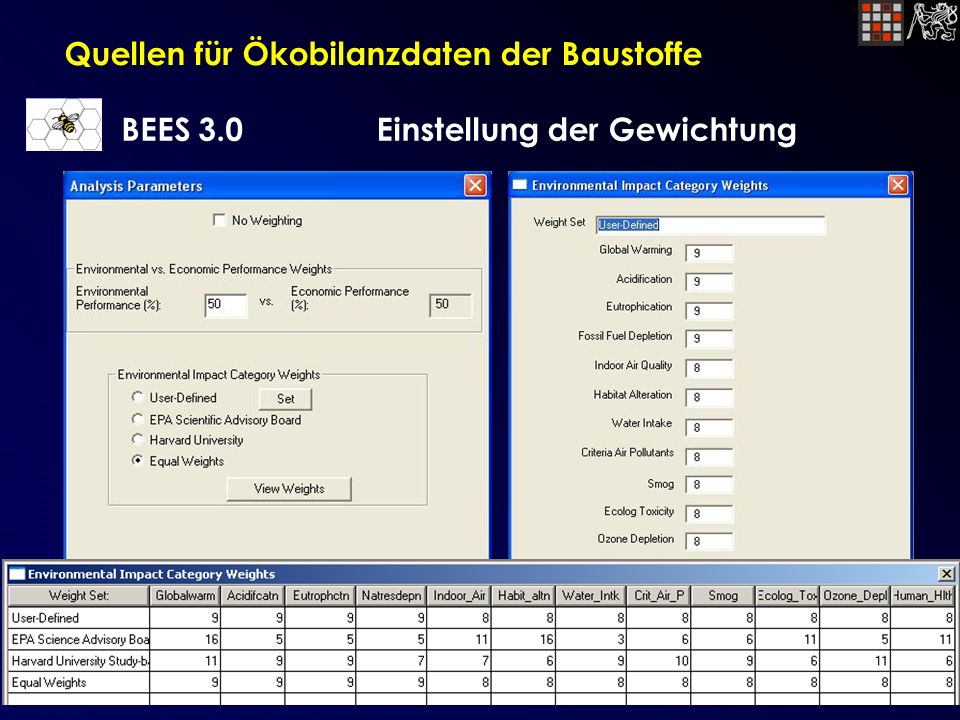Click Harvard row Ozone_Depl value 11
Image resolution: width=960 pixels, height=720 pixels.
coord(855,661)
